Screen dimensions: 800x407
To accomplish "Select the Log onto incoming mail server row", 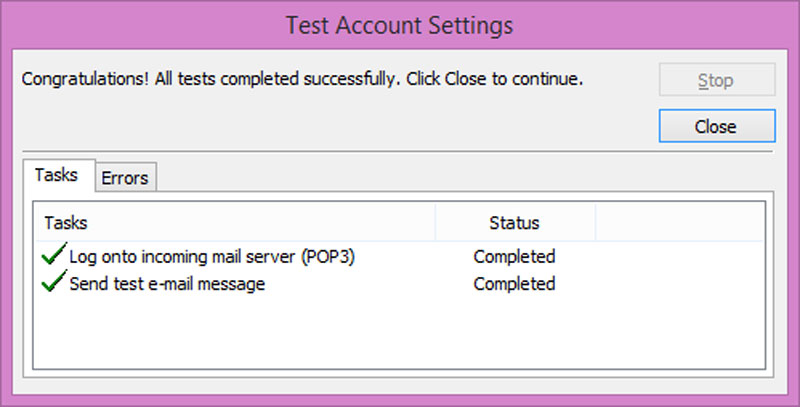I will pyautogui.click(x=400, y=256).
